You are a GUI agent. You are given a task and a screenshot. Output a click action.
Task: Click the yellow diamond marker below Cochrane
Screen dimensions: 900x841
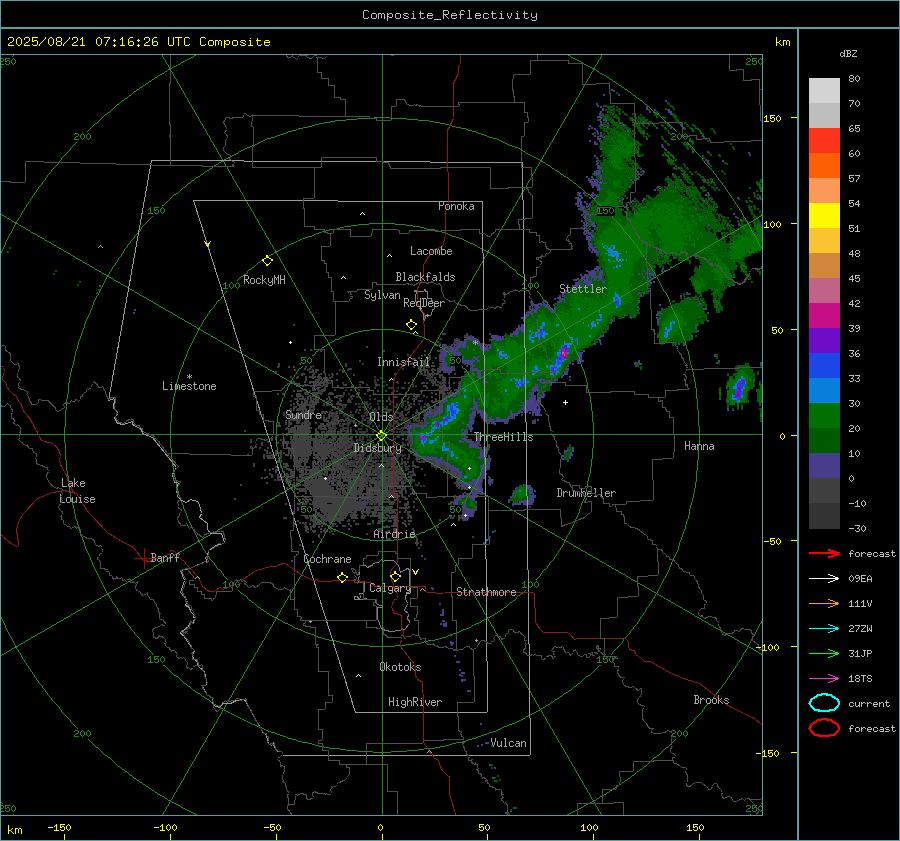point(342,577)
